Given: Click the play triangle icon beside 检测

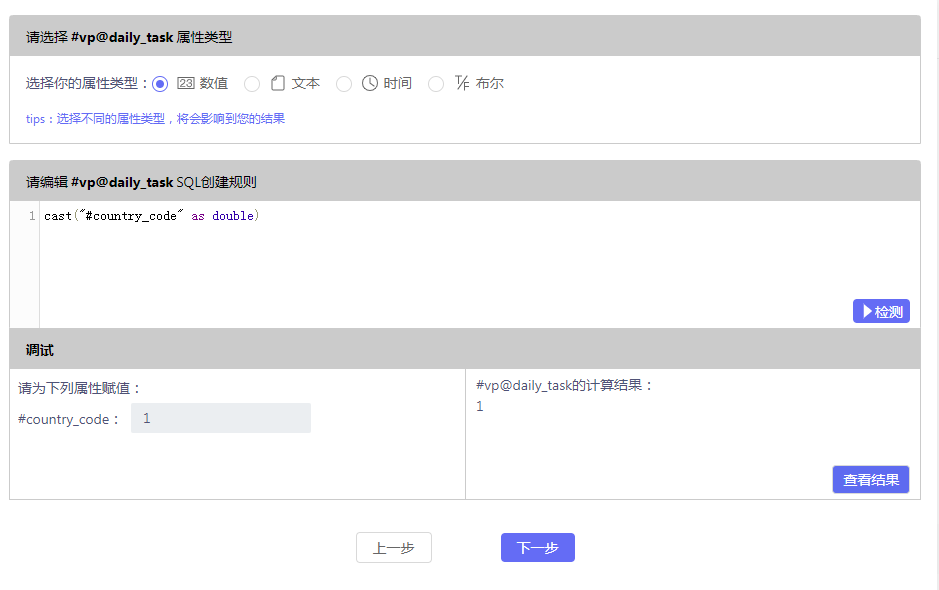Looking at the screenshot, I should [867, 312].
